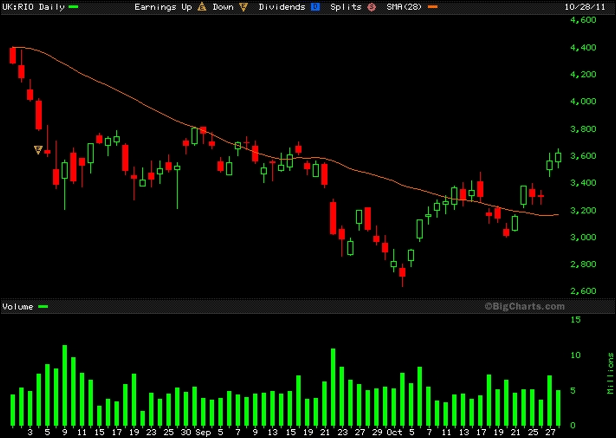Image resolution: width=616 pixels, height=438 pixels.
Task: Click the earnings-down marker on the price chart
Action: [x=38, y=150]
